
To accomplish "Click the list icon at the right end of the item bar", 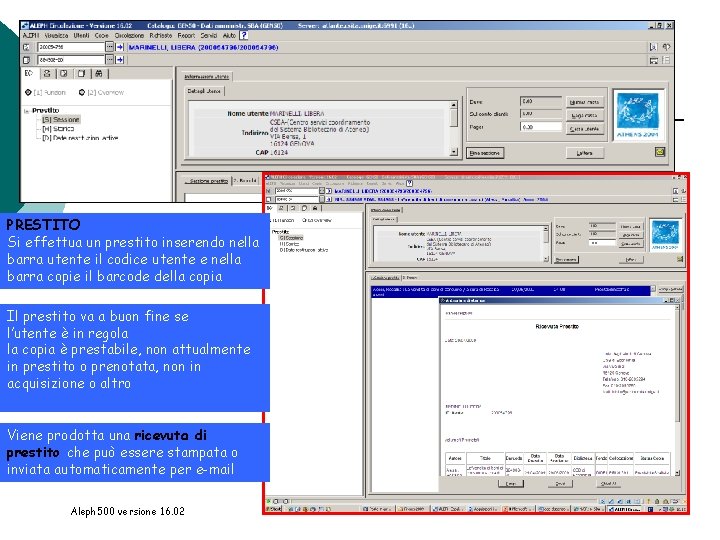I will click(666, 60).
